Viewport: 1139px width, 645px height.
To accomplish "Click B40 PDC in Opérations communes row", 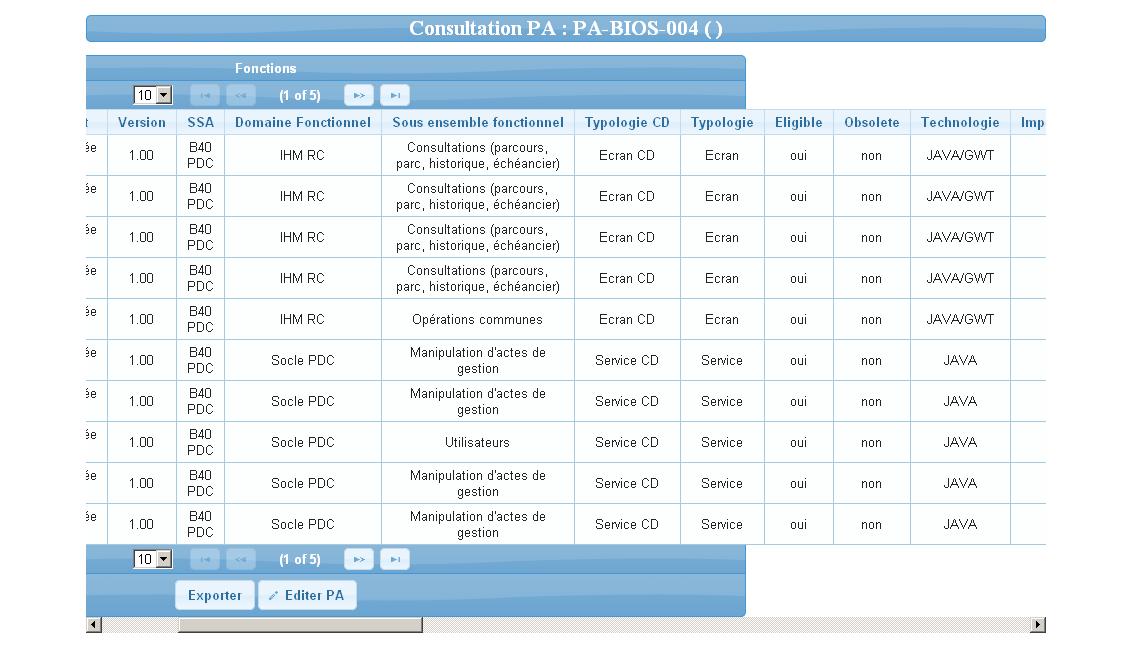I will click(x=200, y=319).
